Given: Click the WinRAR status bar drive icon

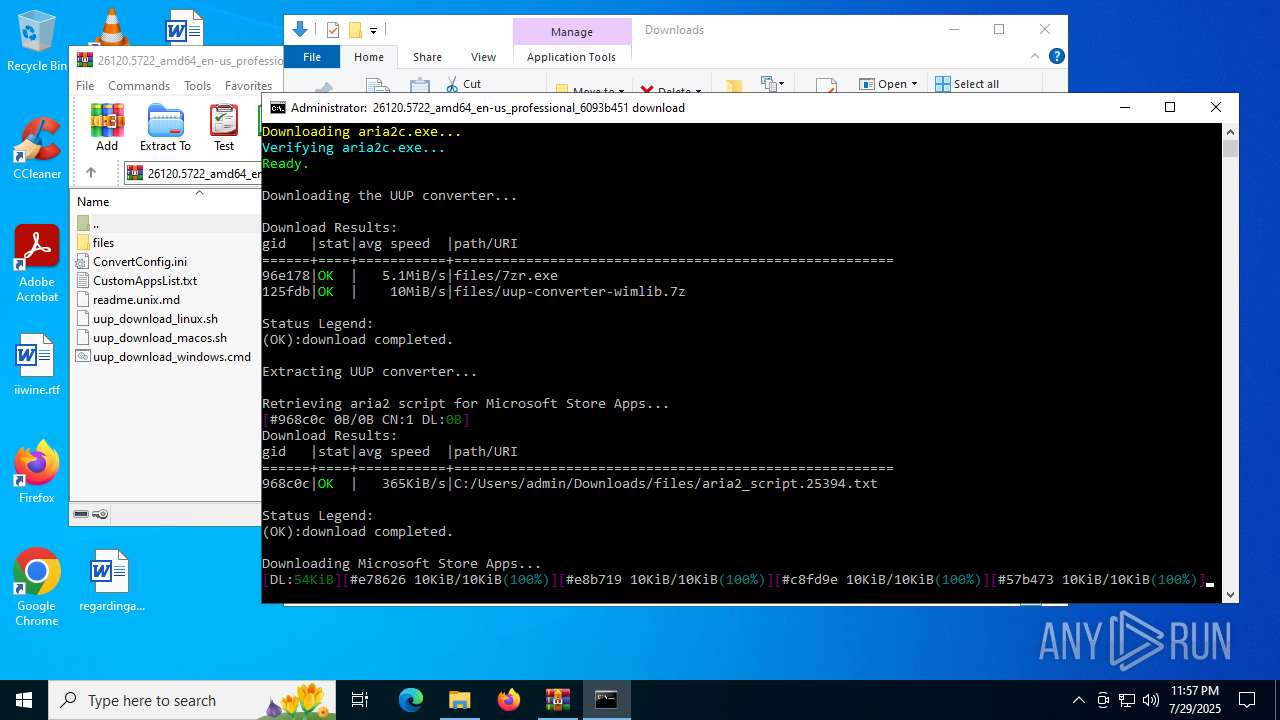Looking at the screenshot, I should point(81,514).
